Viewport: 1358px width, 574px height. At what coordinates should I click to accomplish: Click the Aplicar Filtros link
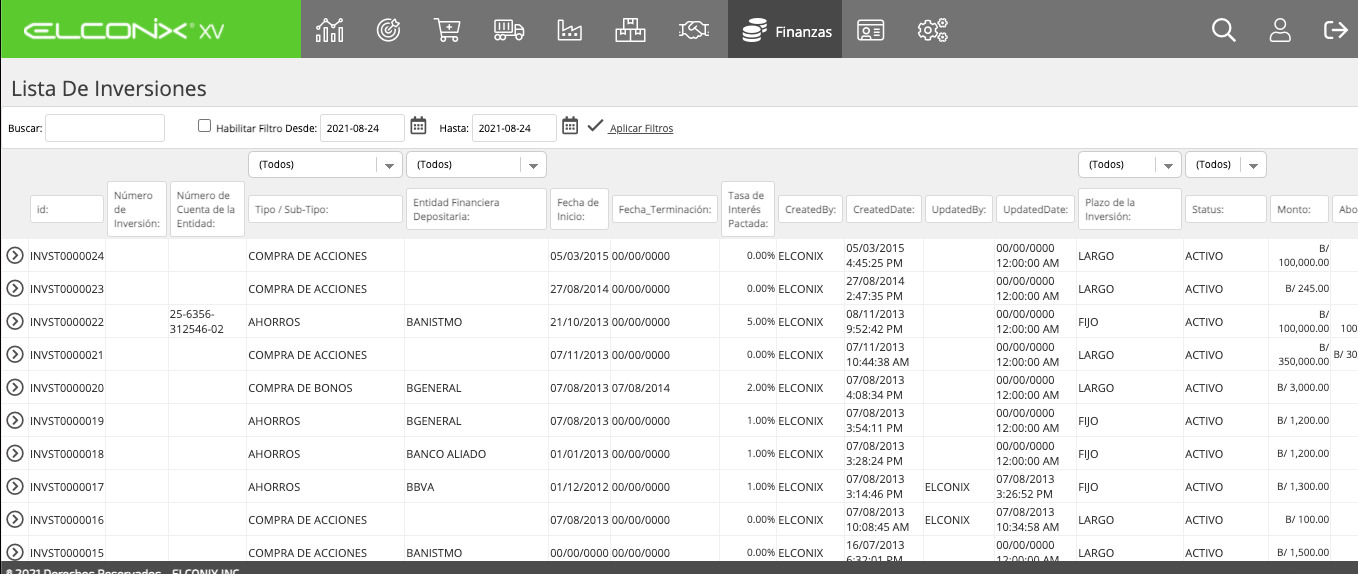pos(641,128)
